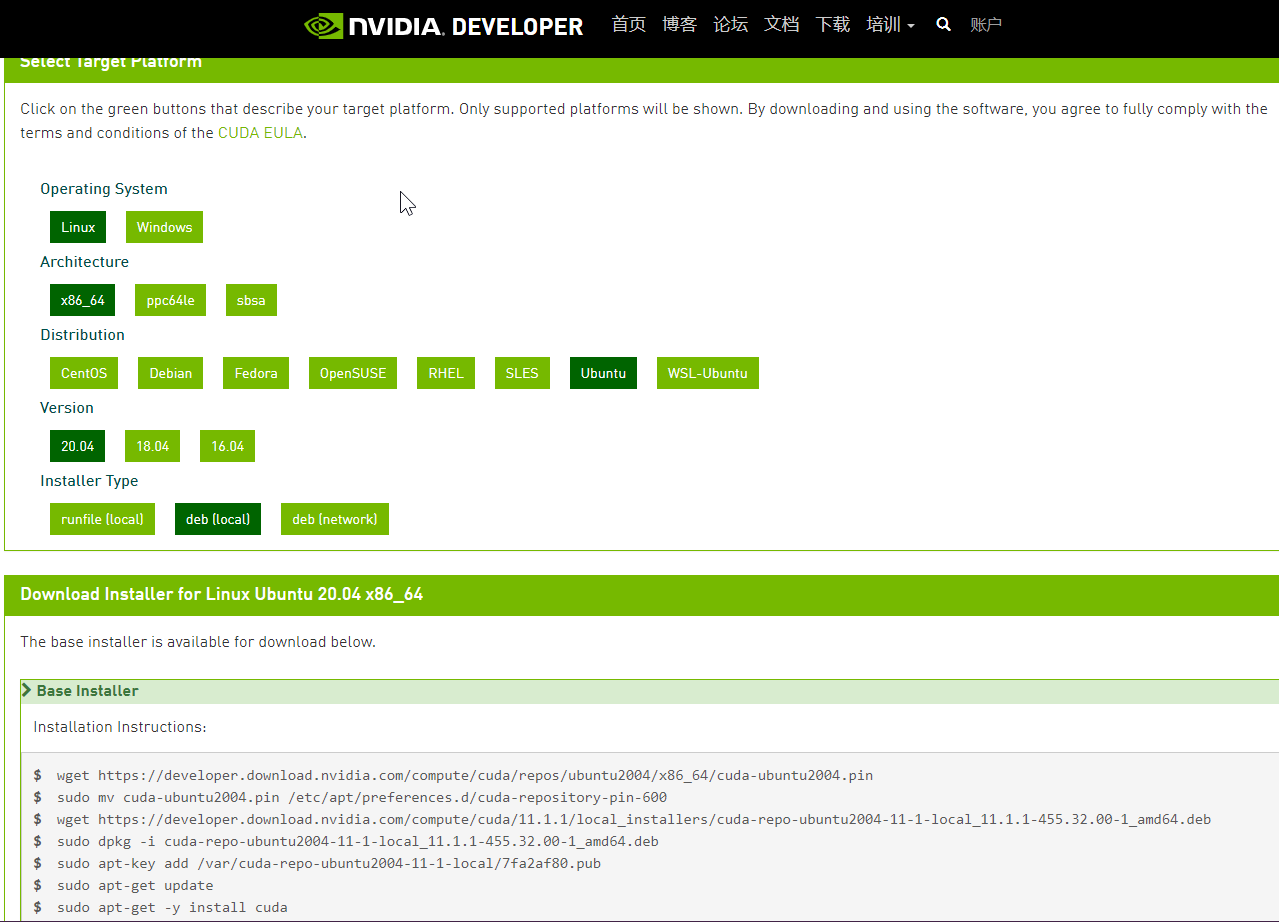Click the 账户 account link
1279x922 pixels.
click(x=986, y=25)
